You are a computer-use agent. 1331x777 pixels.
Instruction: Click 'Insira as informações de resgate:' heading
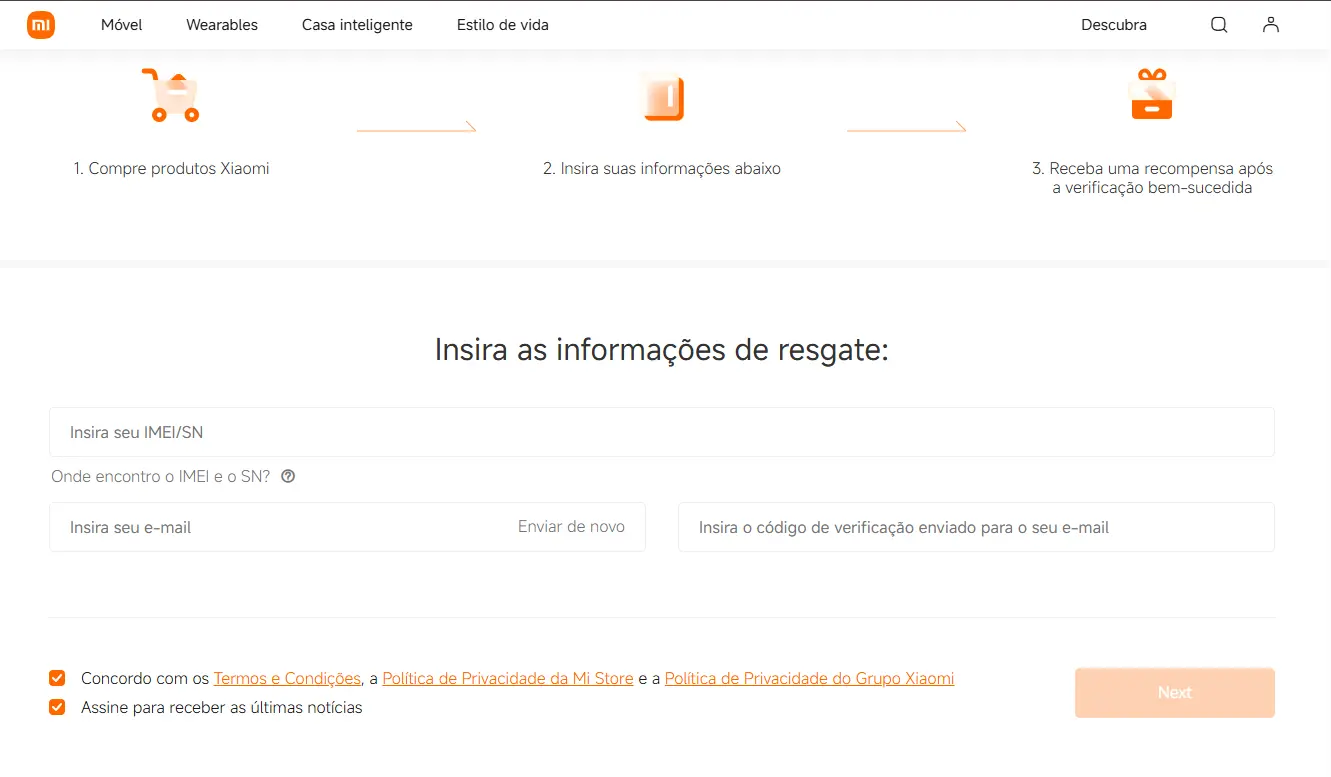tap(662, 350)
